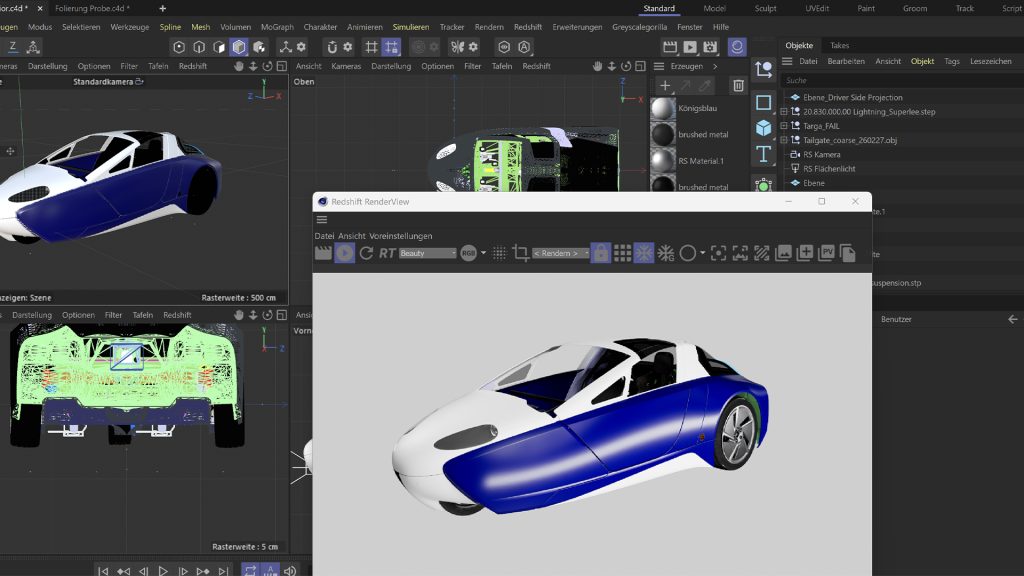Click the add snapshot plus icon in RenderView
1024x576 pixels.
805,253
